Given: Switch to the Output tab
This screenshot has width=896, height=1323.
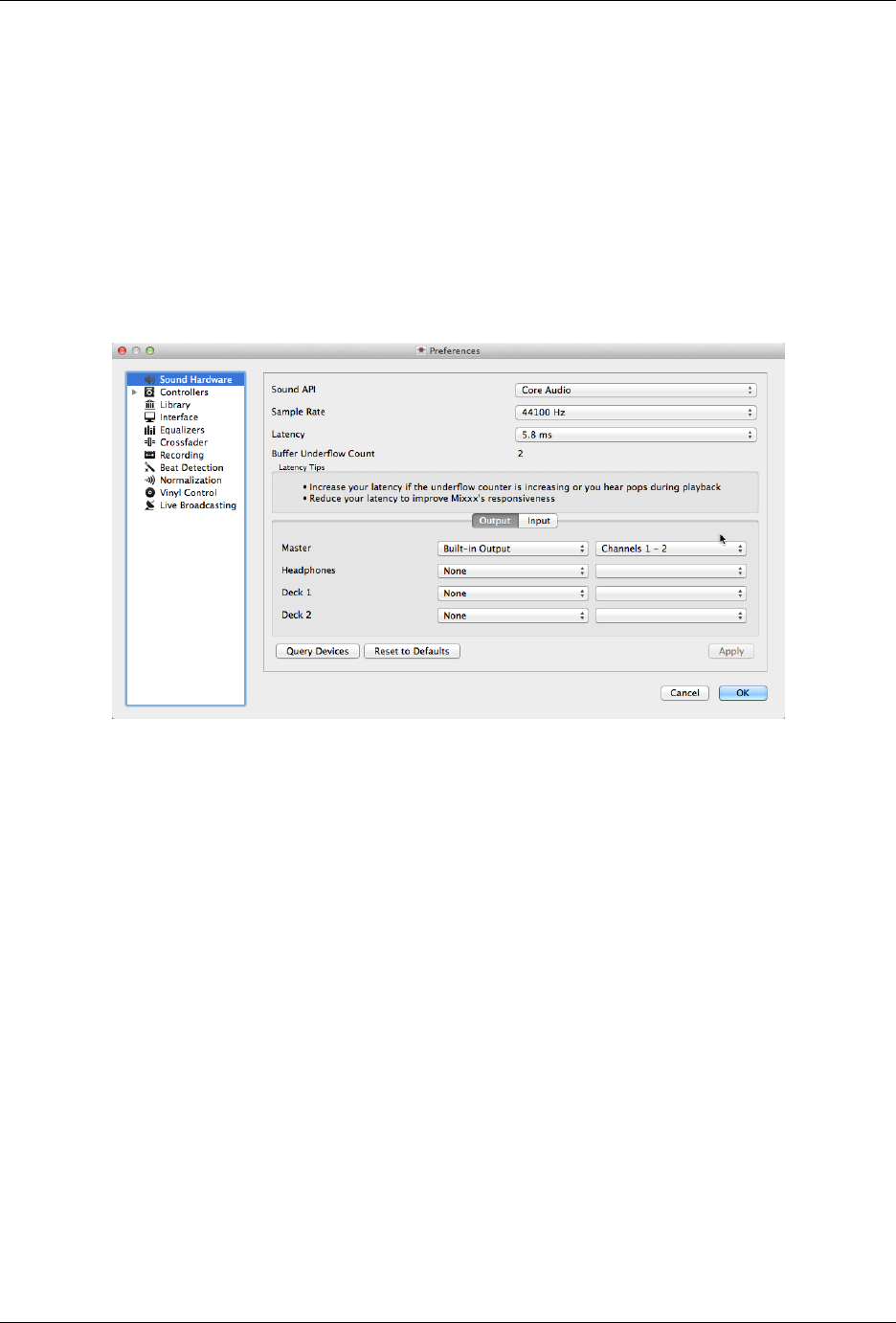Looking at the screenshot, I should point(495,521).
